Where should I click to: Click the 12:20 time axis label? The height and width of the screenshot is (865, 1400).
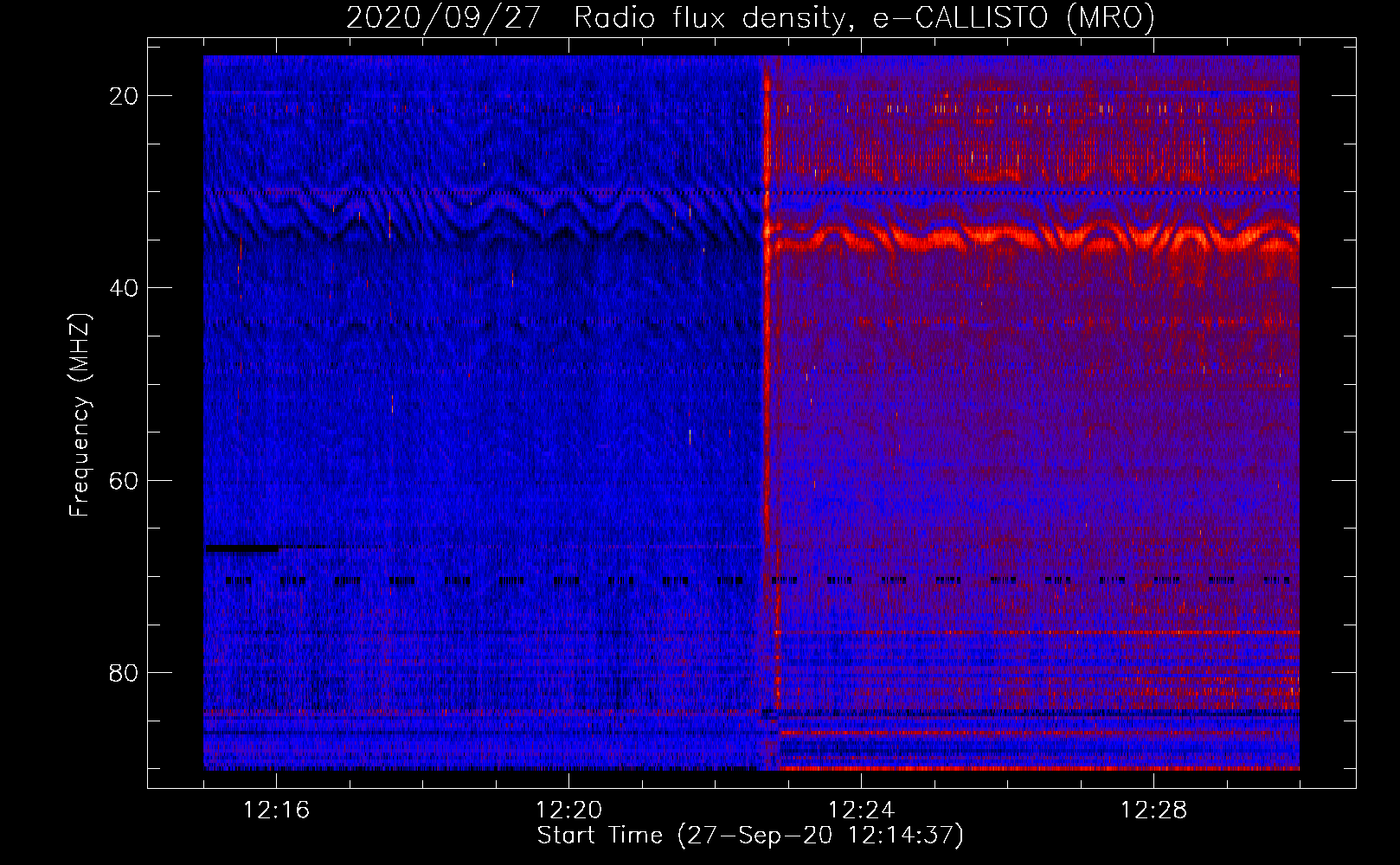click(569, 811)
